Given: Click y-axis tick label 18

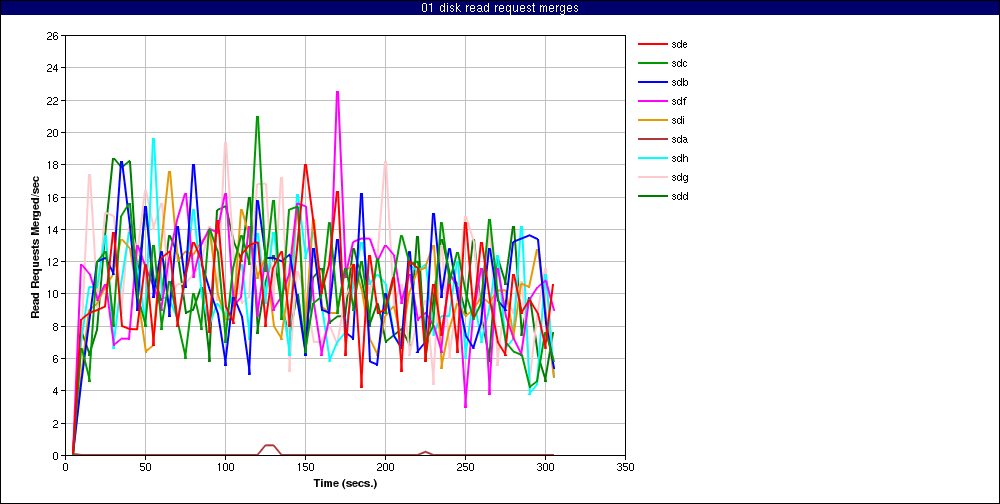Looking at the screenshot, I should pyautogui.click(x=52, y=165).
